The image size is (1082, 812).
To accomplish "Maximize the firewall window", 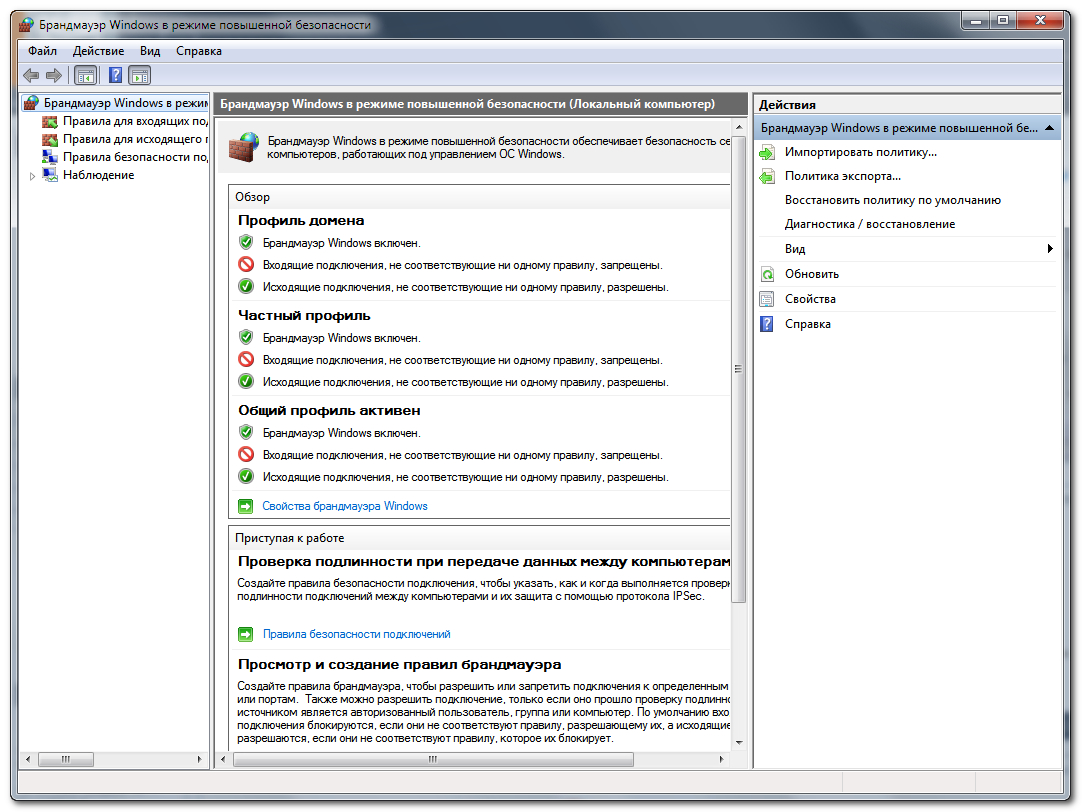I will 1003,21.
